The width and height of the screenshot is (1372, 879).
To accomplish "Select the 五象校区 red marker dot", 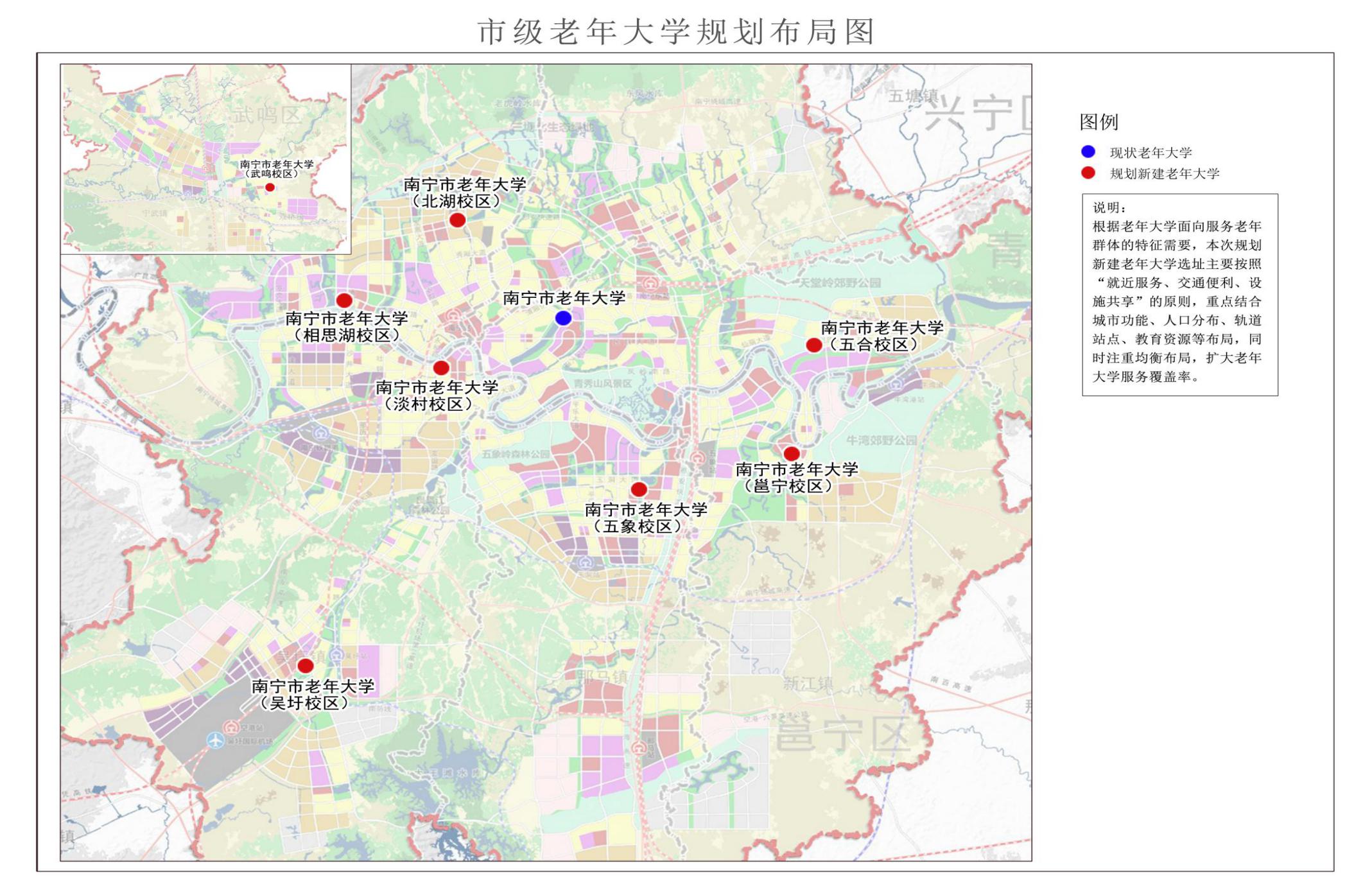I will pyautogui.click(x=639, y=490).
